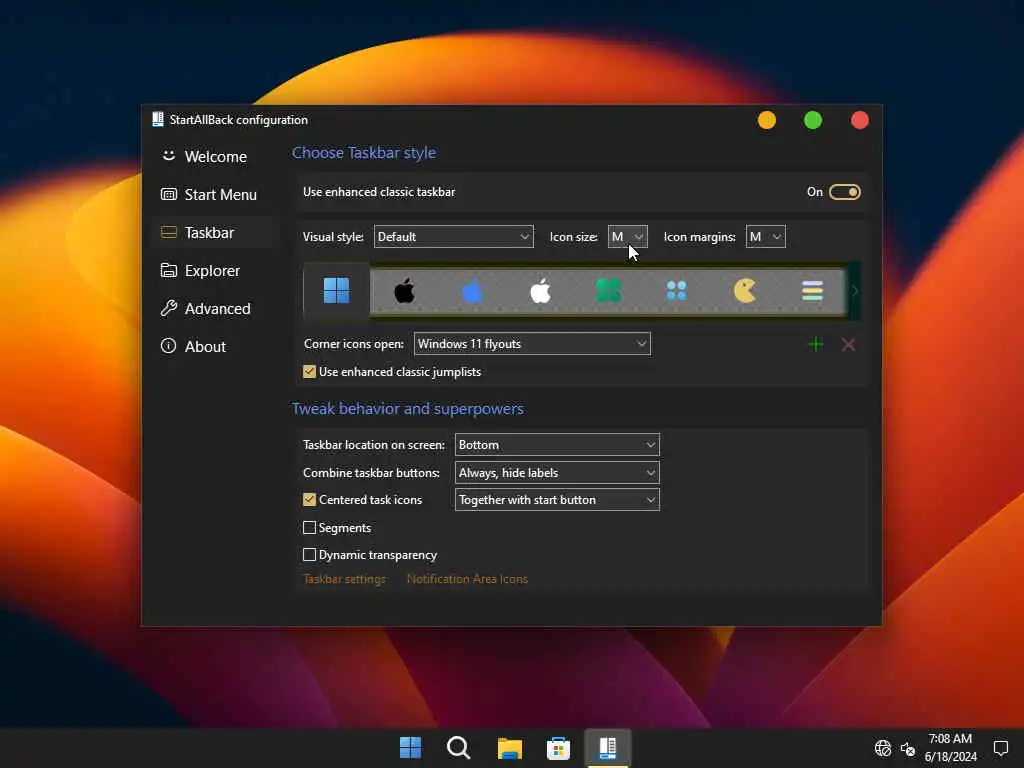This screenshot has height=768, width=1024.
Task: Open the Icon margins dropdown
Action: [x=765, y=236]
